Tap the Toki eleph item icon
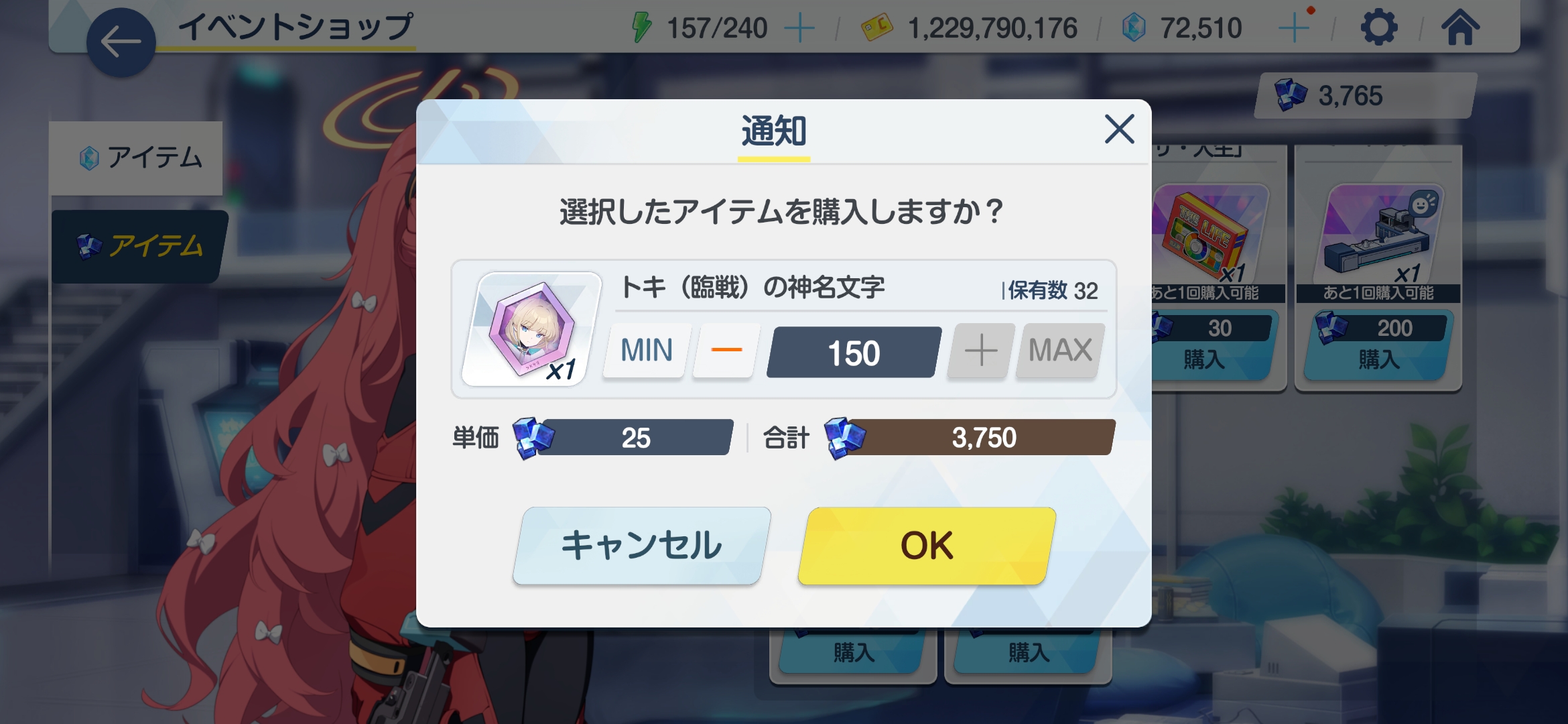The height and width of the screenshot is (724, 1568). pyautogui.click(x=531, y=328)
